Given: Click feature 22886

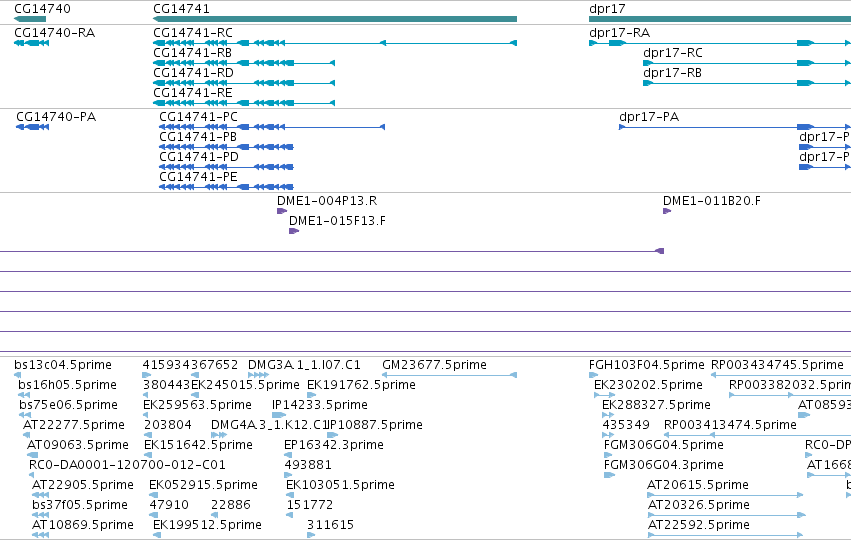Looking at the screenshot, I should click(x=231, y=505).
